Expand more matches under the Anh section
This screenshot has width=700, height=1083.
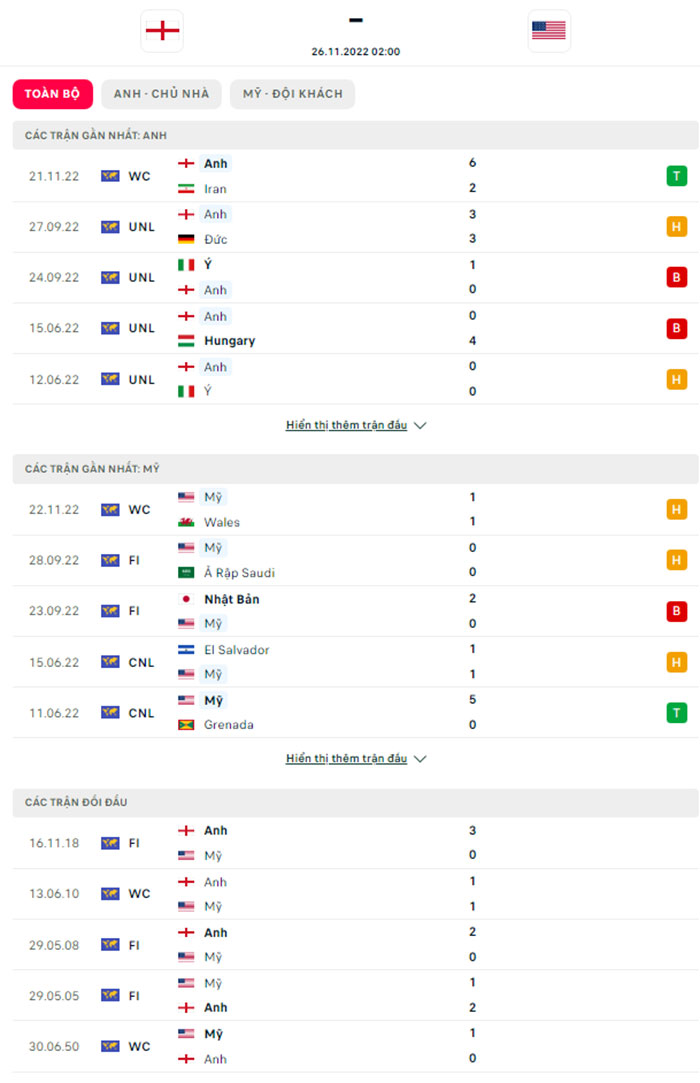point(346,425)
